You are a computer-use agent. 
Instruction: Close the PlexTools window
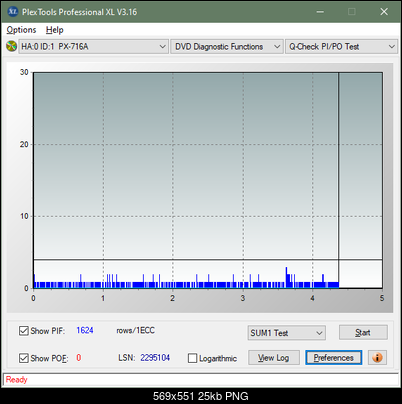tap(384, 12)
